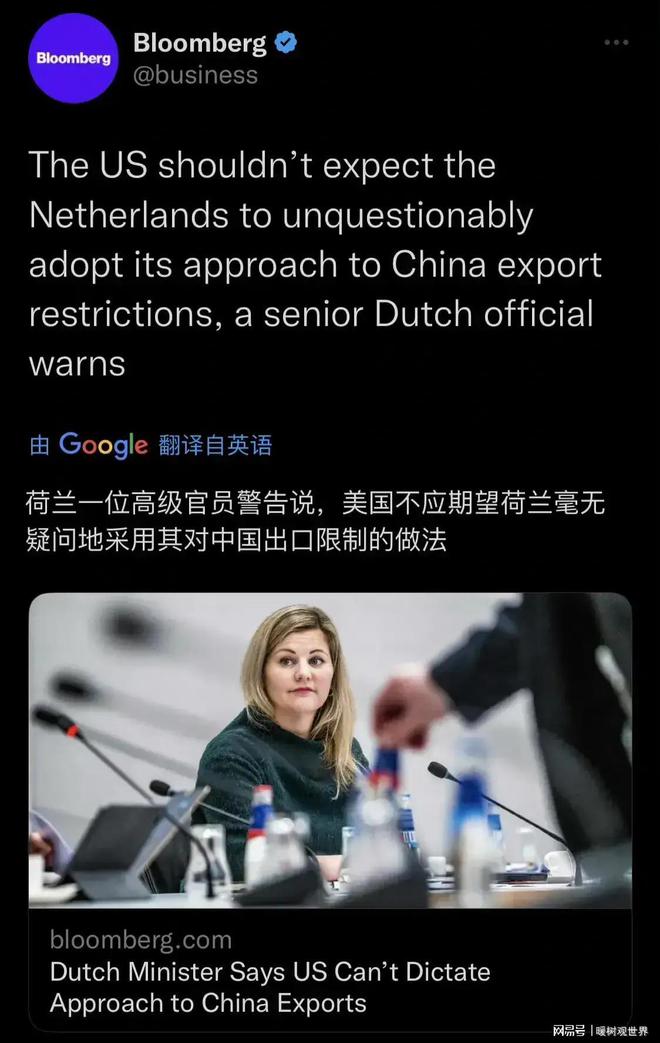This screenshot has height=1043, width=660.
Task: Click the blue verified badge
Action: click(286, 43)
